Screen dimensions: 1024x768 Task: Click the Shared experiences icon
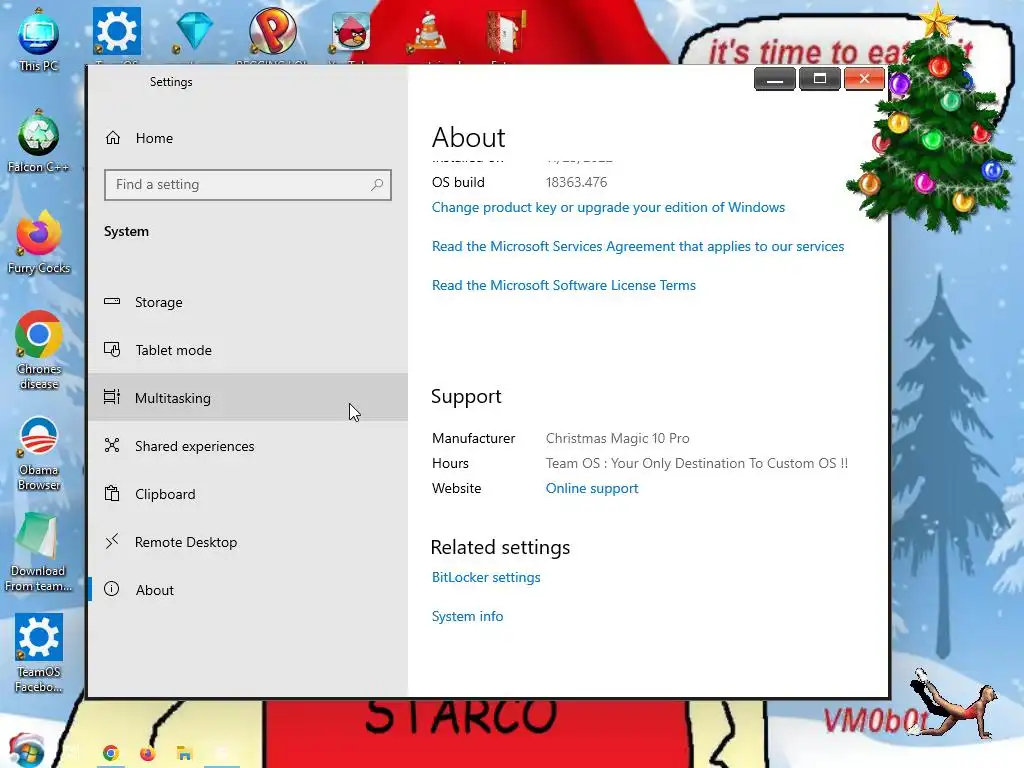point(112,445)
